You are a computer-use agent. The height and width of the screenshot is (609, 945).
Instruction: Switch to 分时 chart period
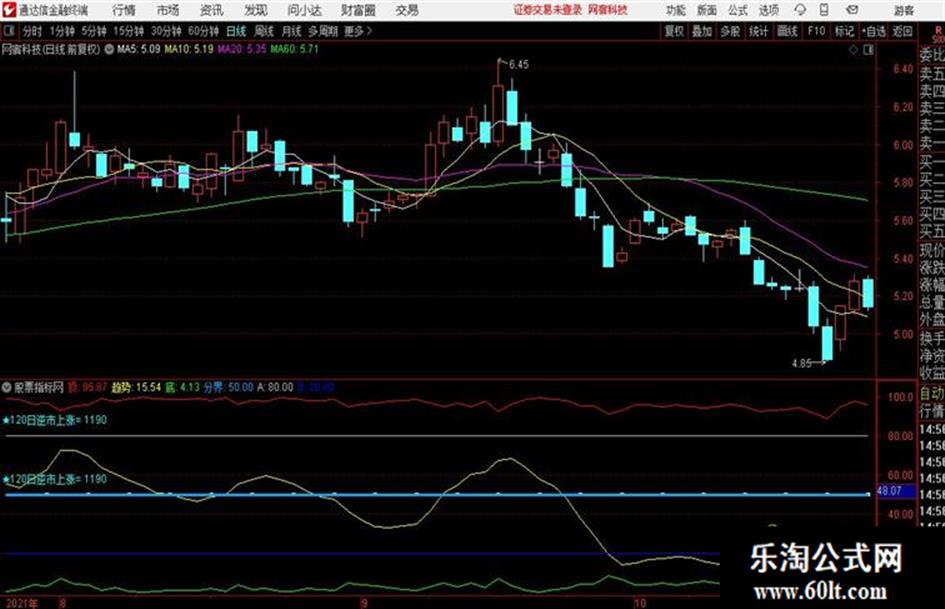coord(32,31)
